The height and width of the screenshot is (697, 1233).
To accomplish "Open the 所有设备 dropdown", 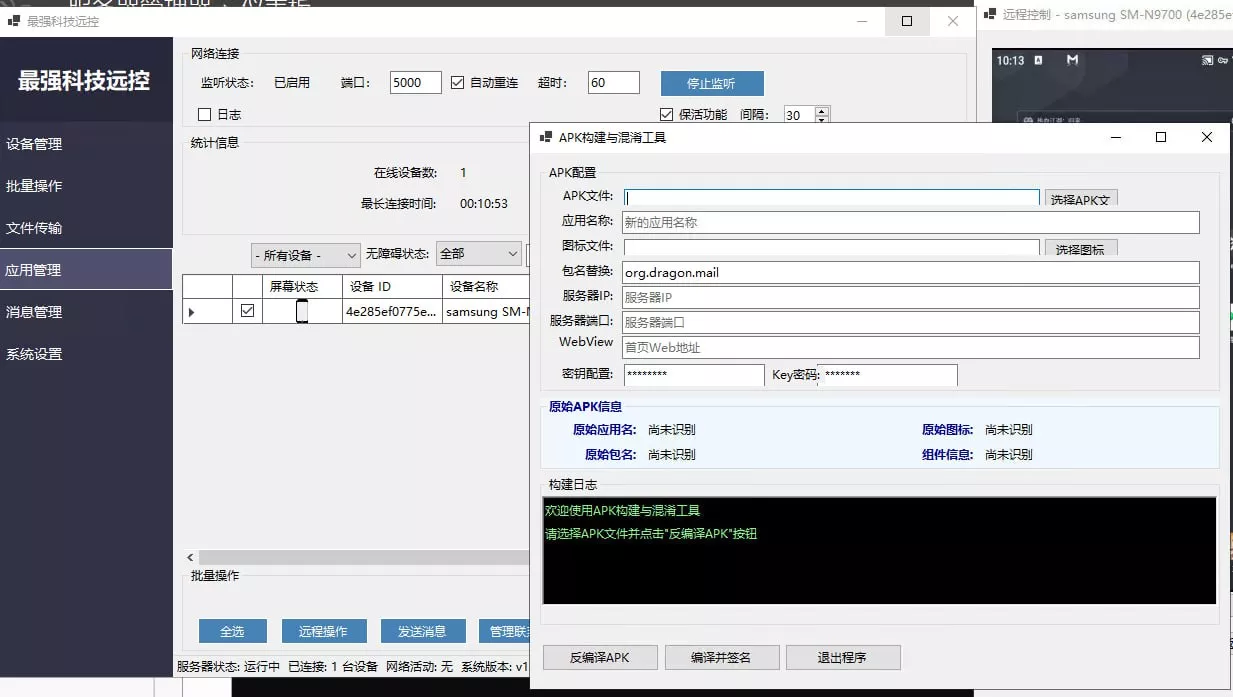I will [x=306, y=255].
